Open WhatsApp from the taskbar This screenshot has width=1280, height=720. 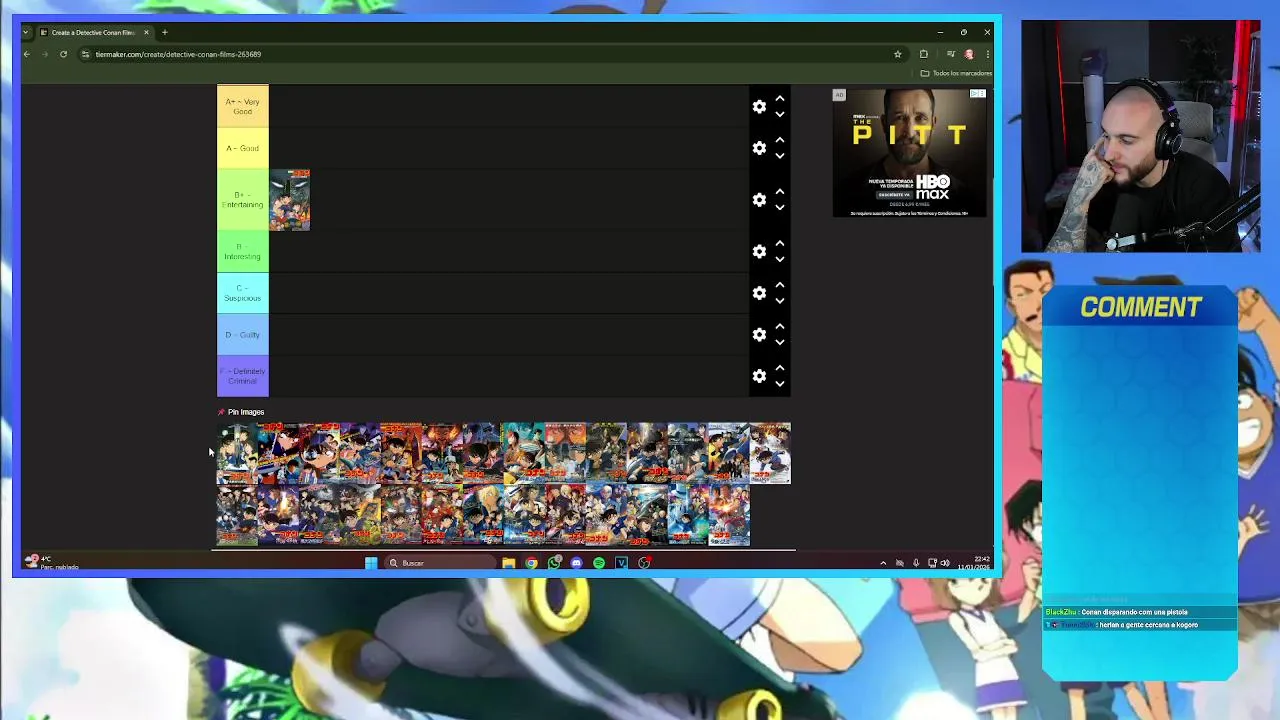pos(554,563)
